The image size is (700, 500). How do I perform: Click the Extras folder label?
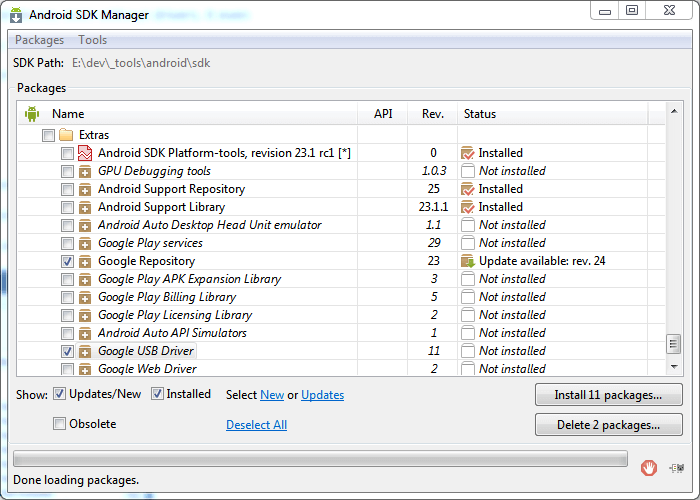click(x=94, y=135)
